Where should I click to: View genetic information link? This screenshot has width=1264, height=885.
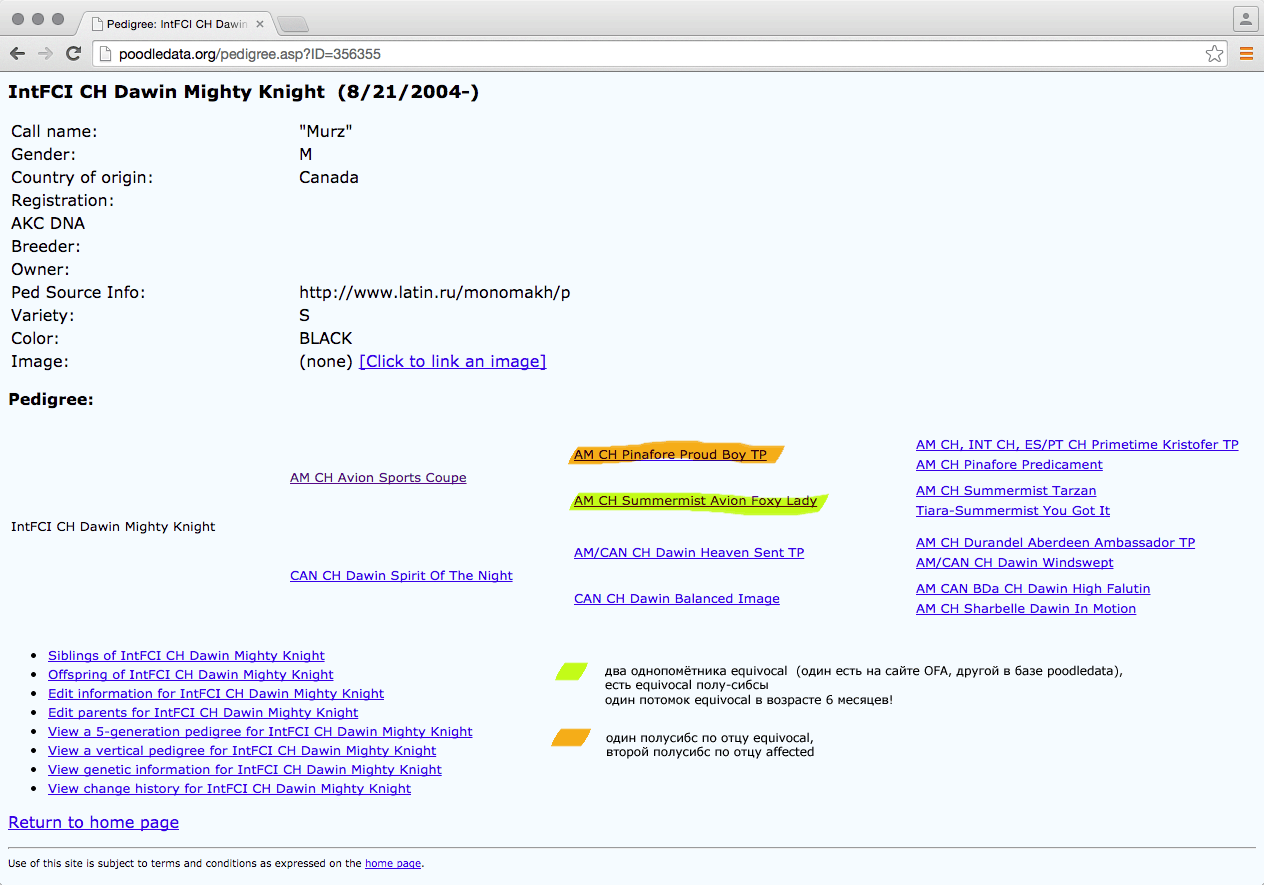coord(245,770)
